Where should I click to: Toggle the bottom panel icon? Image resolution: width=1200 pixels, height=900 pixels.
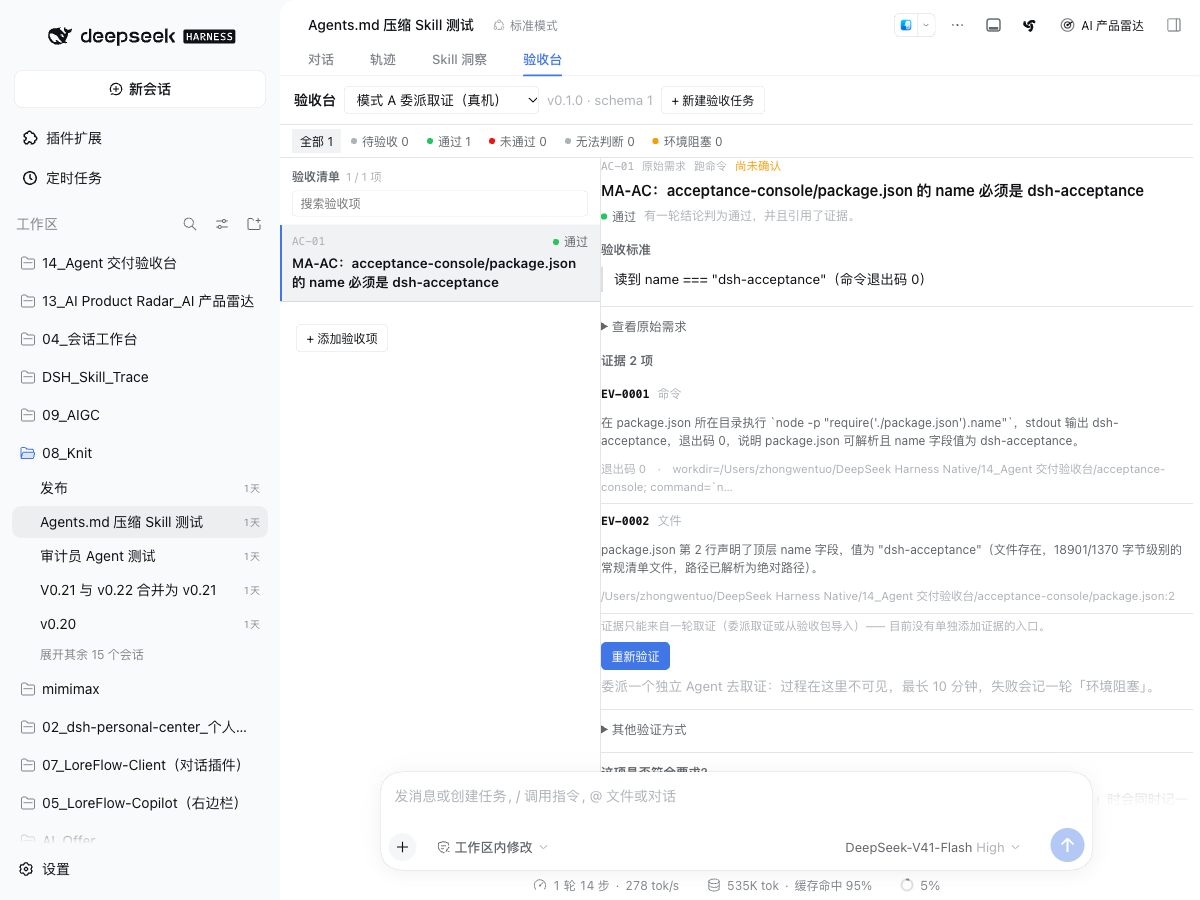pyautogui.click(x=993, y=25)
